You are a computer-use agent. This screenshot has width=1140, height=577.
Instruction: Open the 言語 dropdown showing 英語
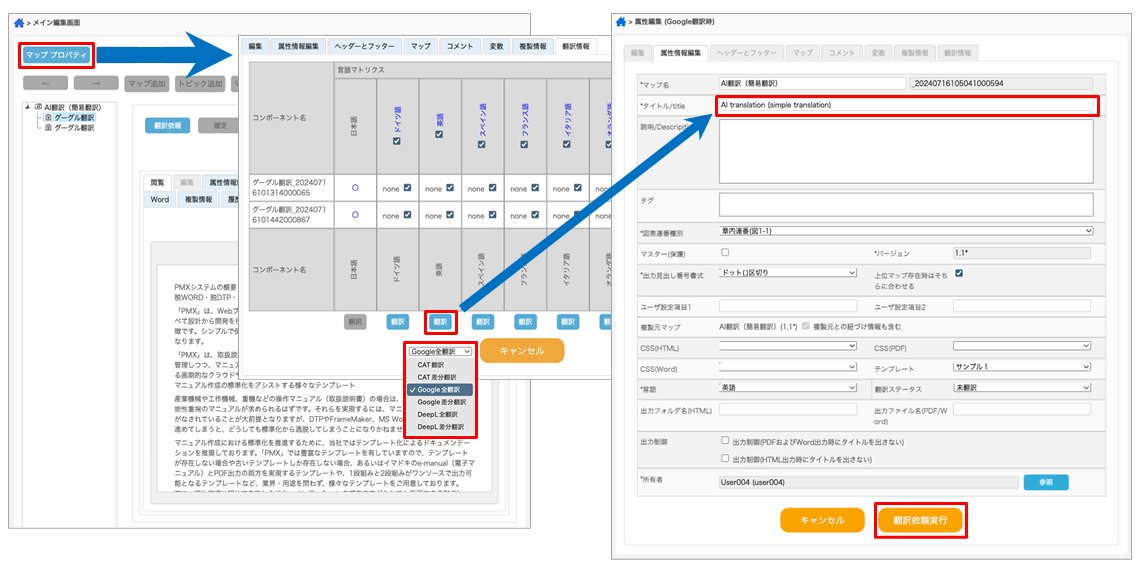click(x=788, y=387)
